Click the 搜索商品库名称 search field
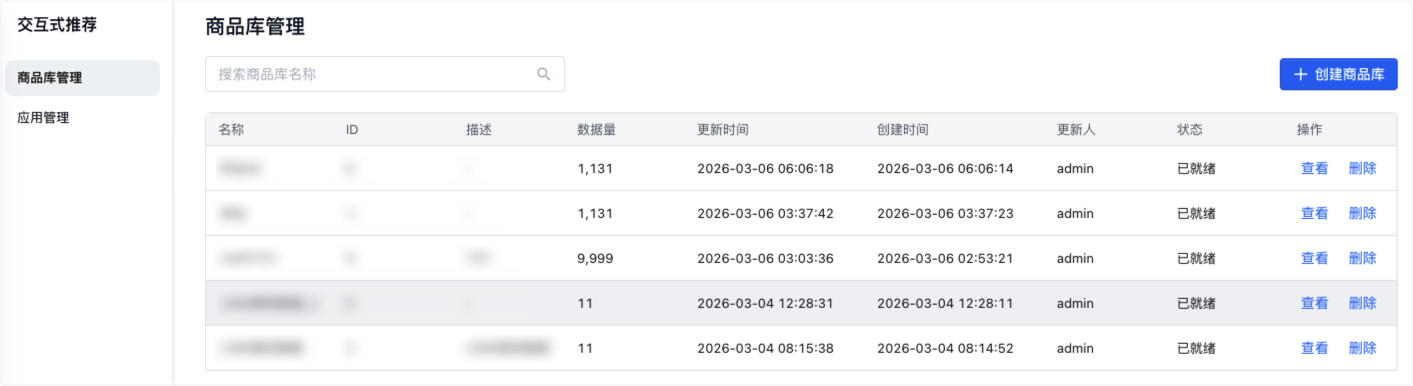 (385, 74)
